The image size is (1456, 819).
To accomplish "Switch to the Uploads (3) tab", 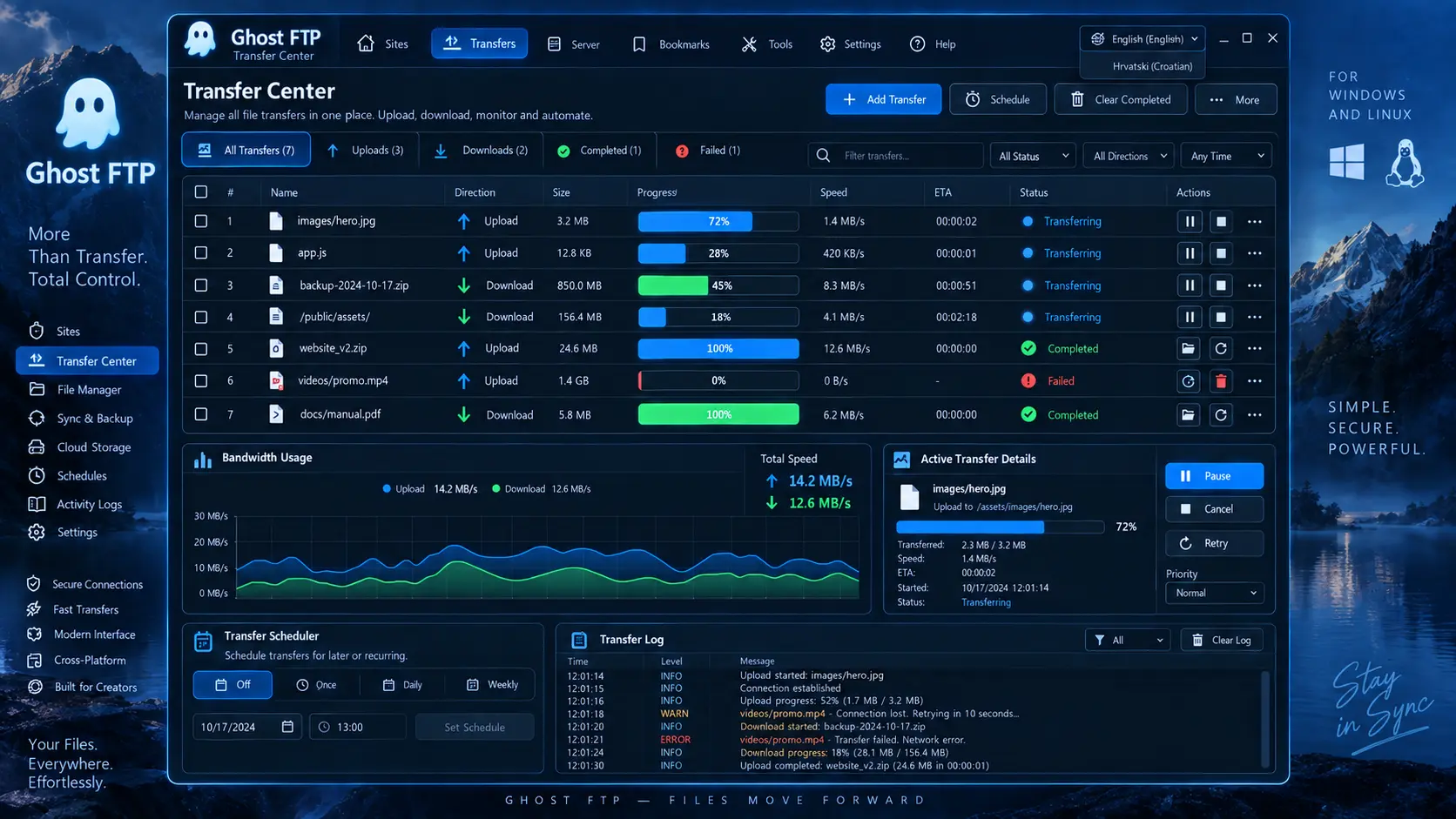I will point(366,151).
